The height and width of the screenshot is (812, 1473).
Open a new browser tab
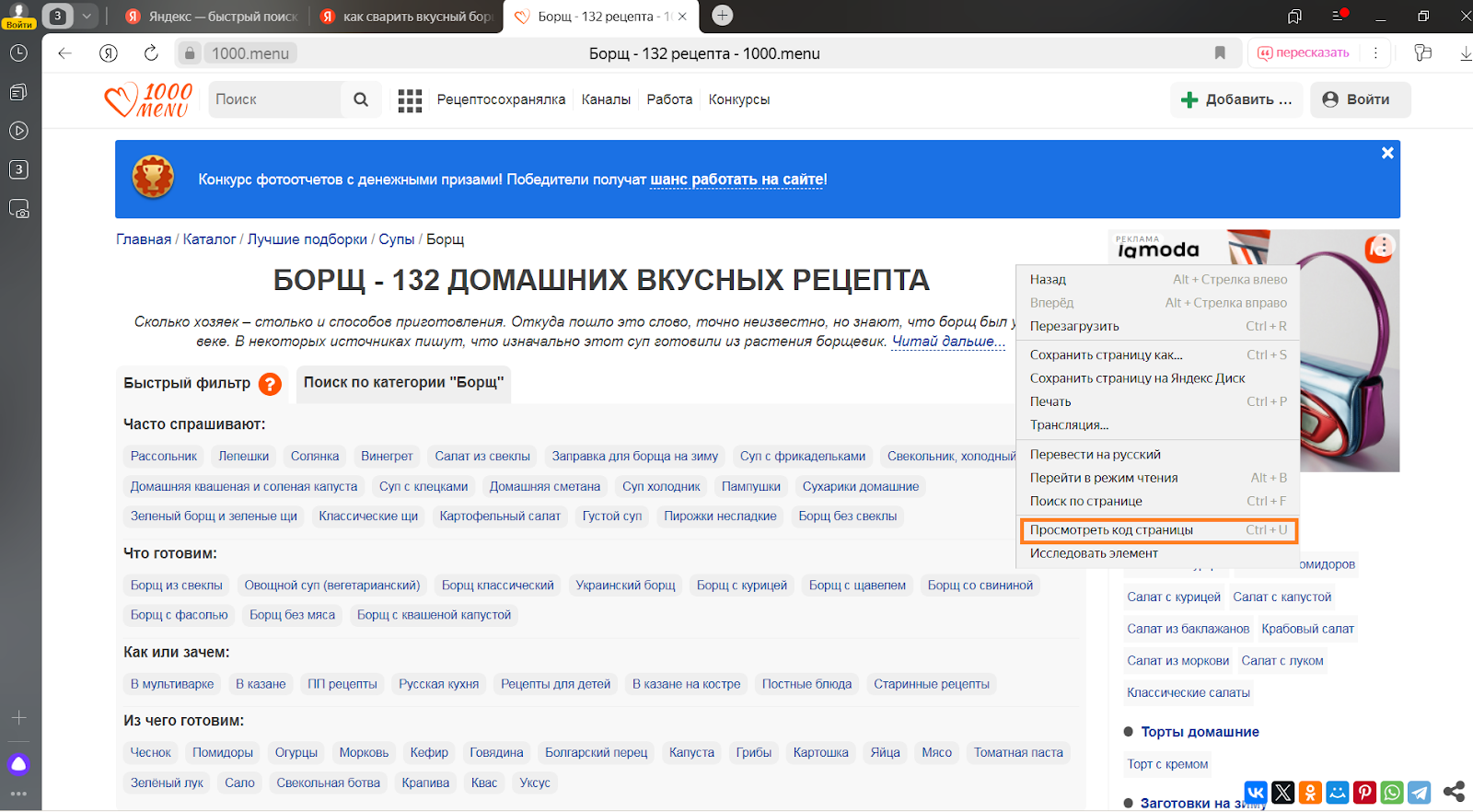coord(723,16)
